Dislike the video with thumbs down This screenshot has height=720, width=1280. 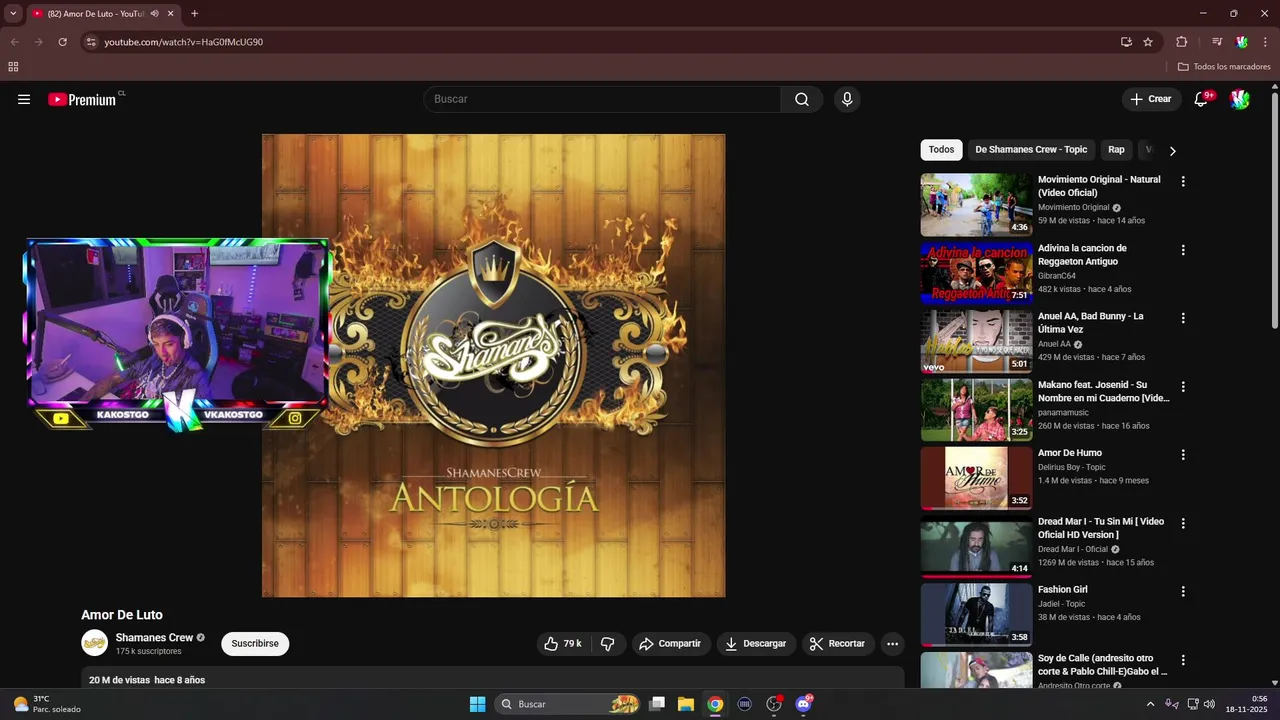(x=607, y=644)
